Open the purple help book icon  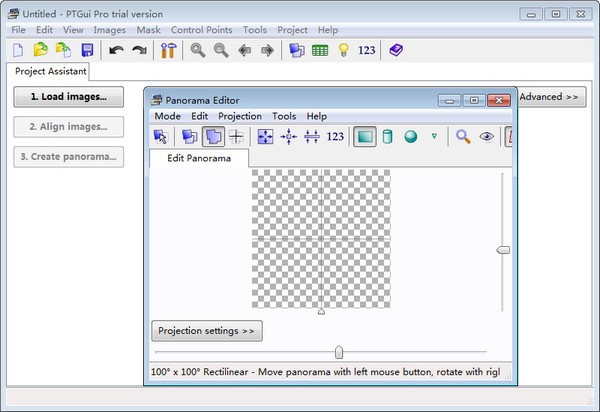coord(396,50)
